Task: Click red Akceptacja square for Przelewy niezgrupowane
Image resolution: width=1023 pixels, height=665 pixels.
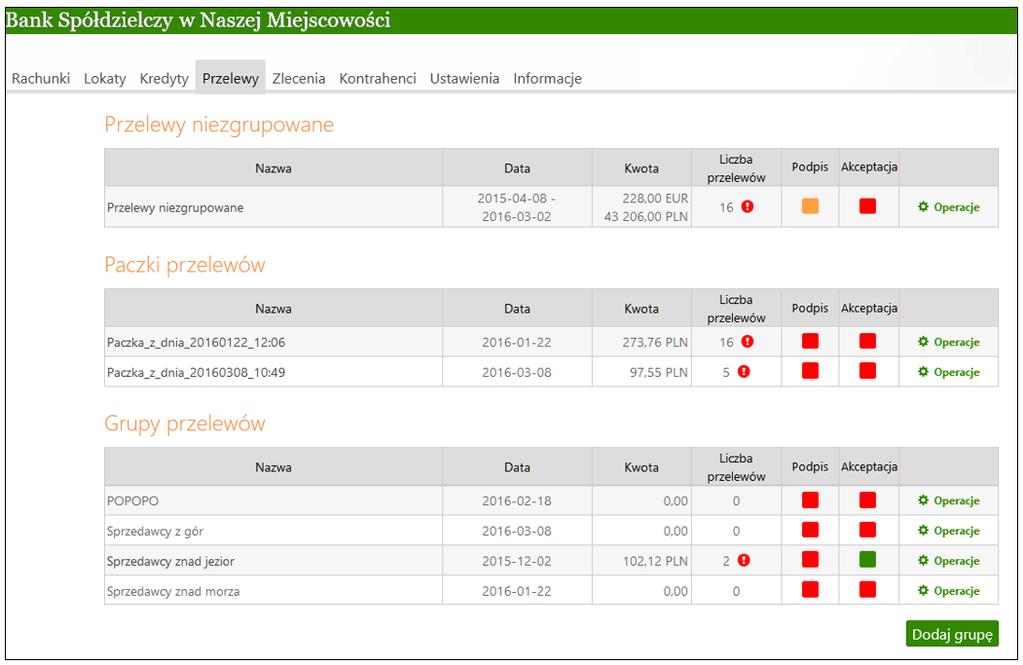Action: [868, 206]
